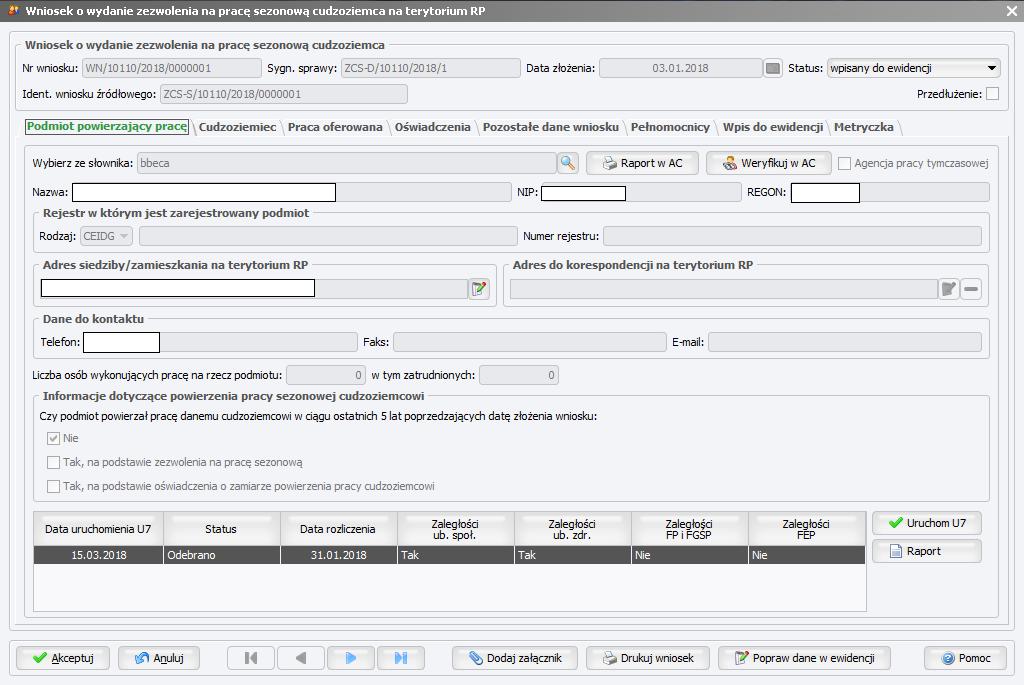Viewport: 1024px width, 685px height.
Task: Select the 15.03.2018 table cell
Action: click(x=98, y=555)
